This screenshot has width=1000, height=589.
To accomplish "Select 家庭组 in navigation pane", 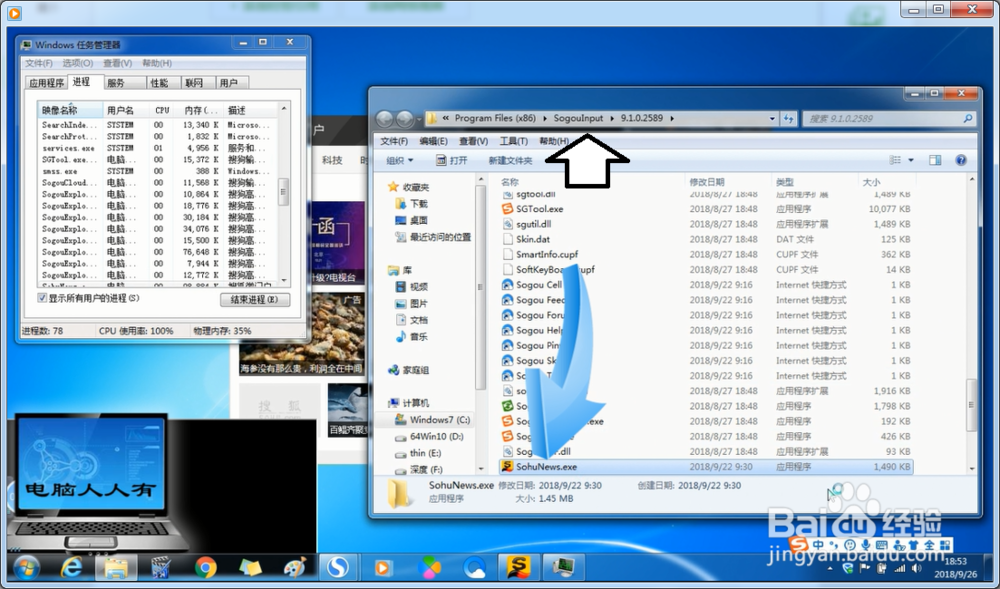I will (409, 370).
